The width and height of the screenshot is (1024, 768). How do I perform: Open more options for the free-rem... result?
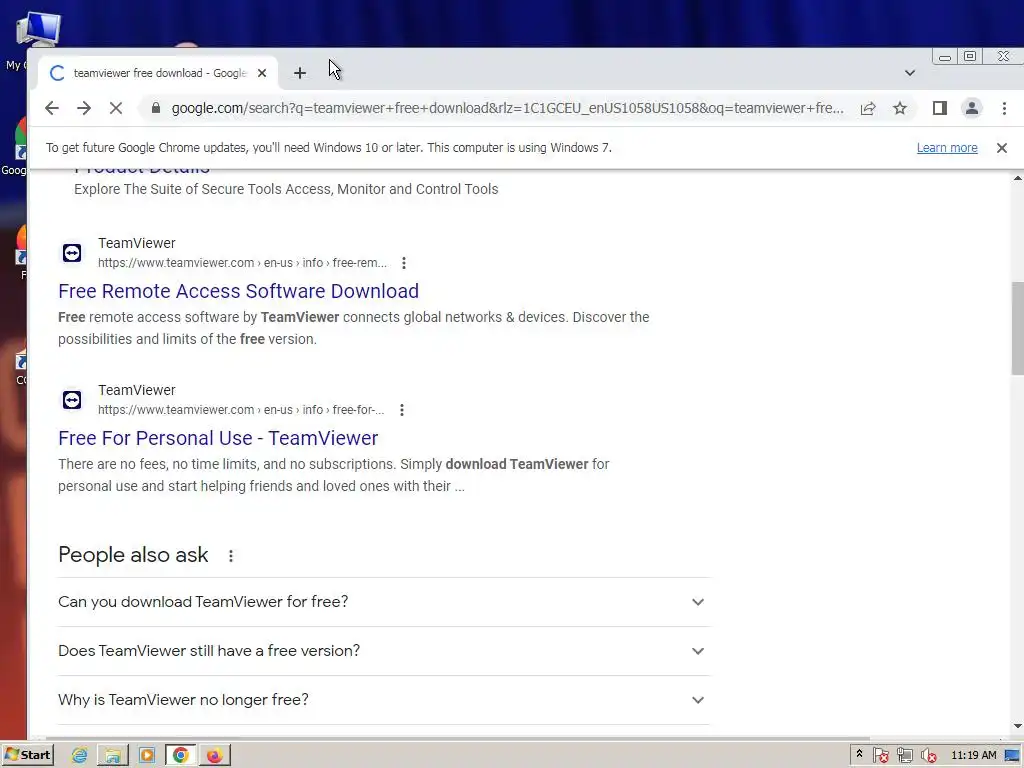404,263
